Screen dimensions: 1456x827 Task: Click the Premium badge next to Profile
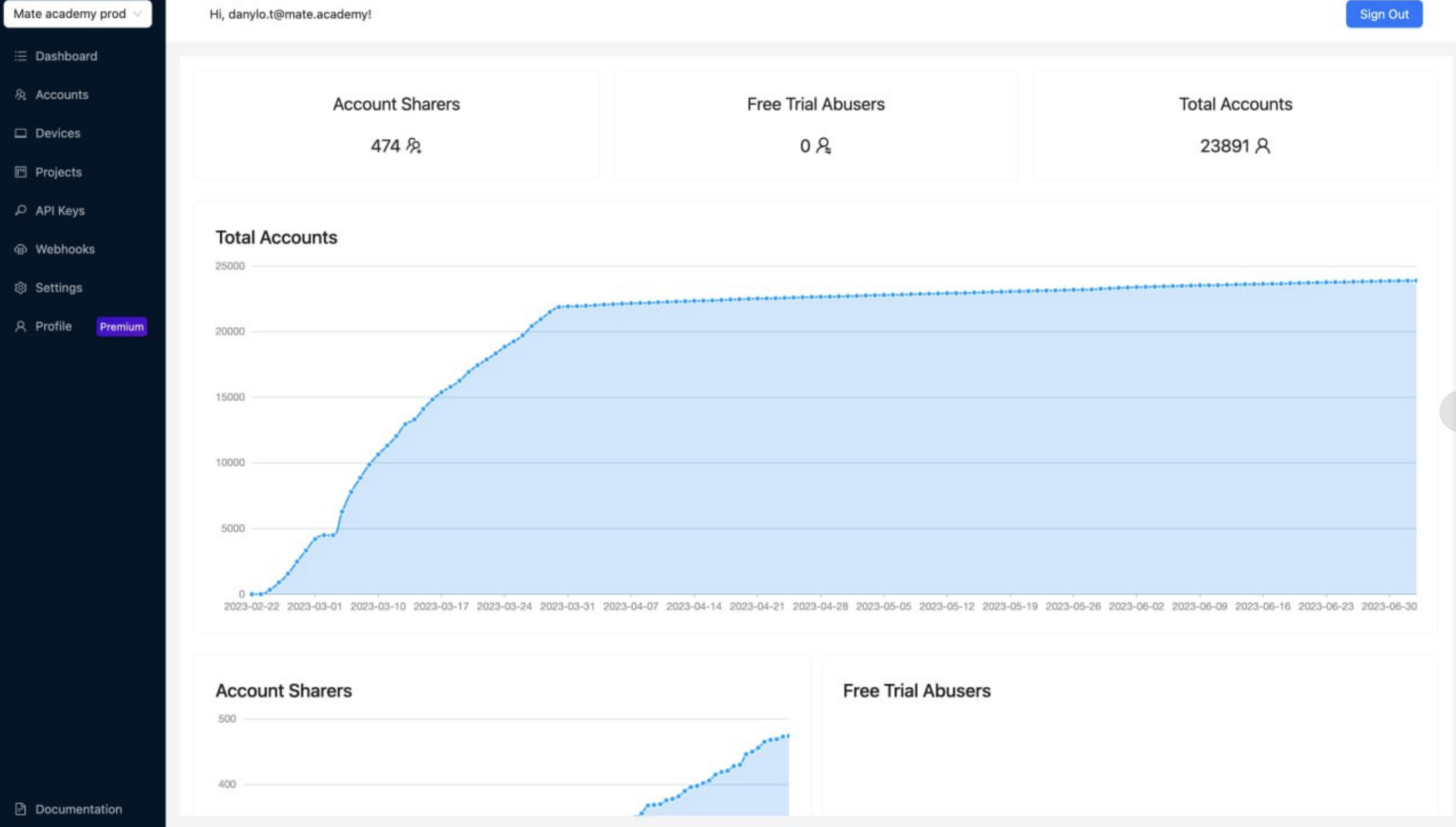click(122, 327)
